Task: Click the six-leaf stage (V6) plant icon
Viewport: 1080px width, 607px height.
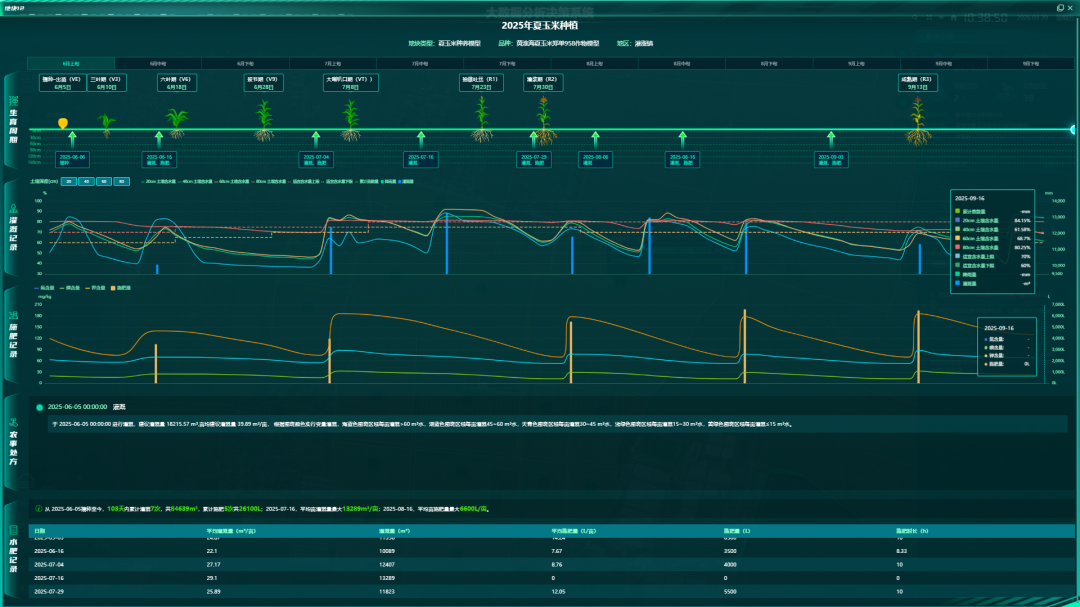Action: click(176, 123)
